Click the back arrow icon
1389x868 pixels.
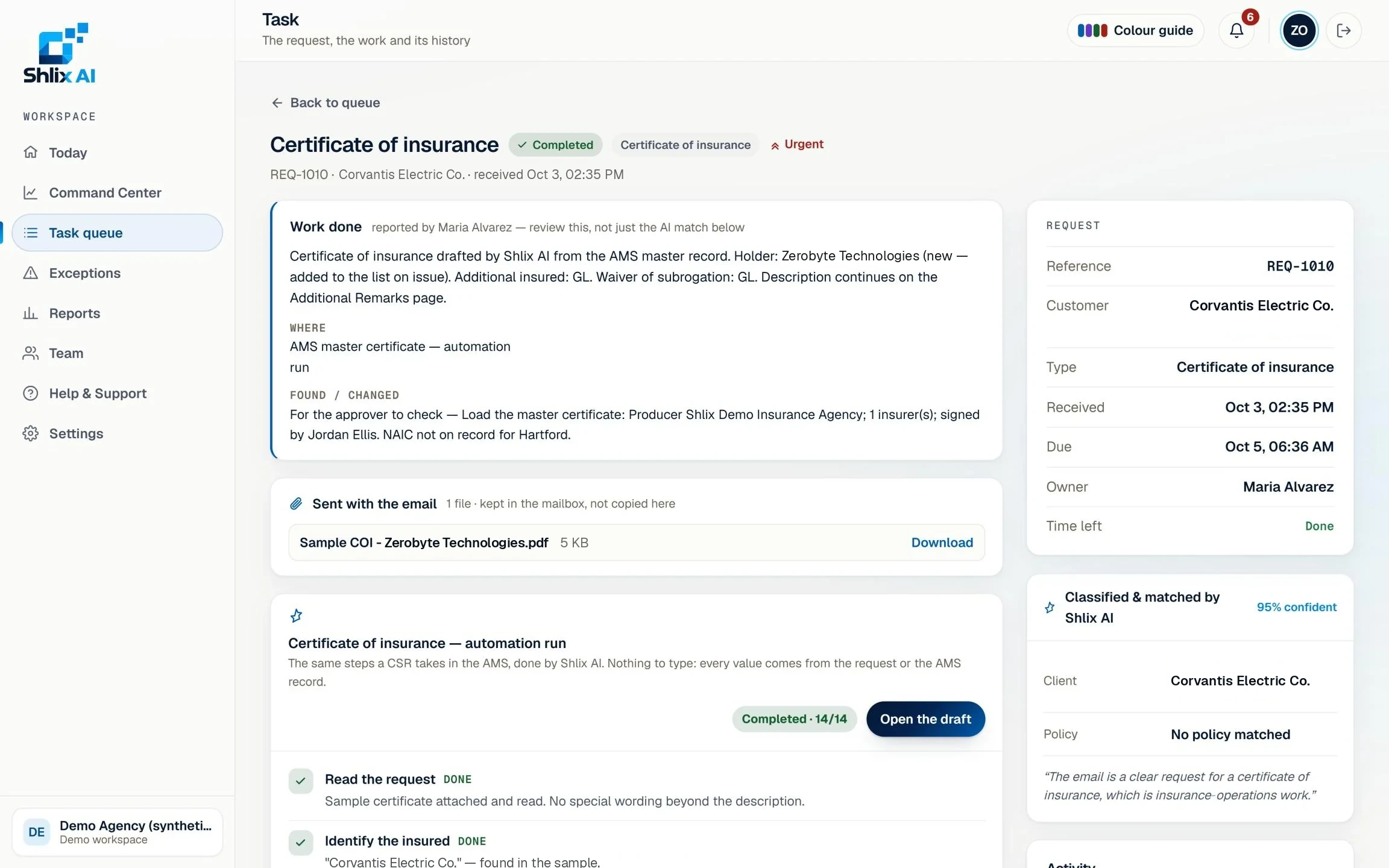click(x=277, y=103)
